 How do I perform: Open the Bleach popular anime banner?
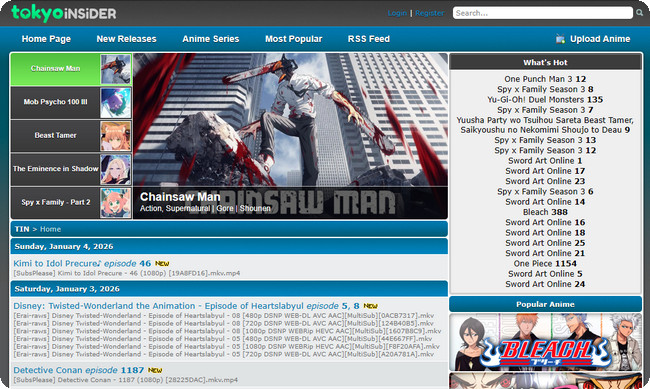coord(545,342)
